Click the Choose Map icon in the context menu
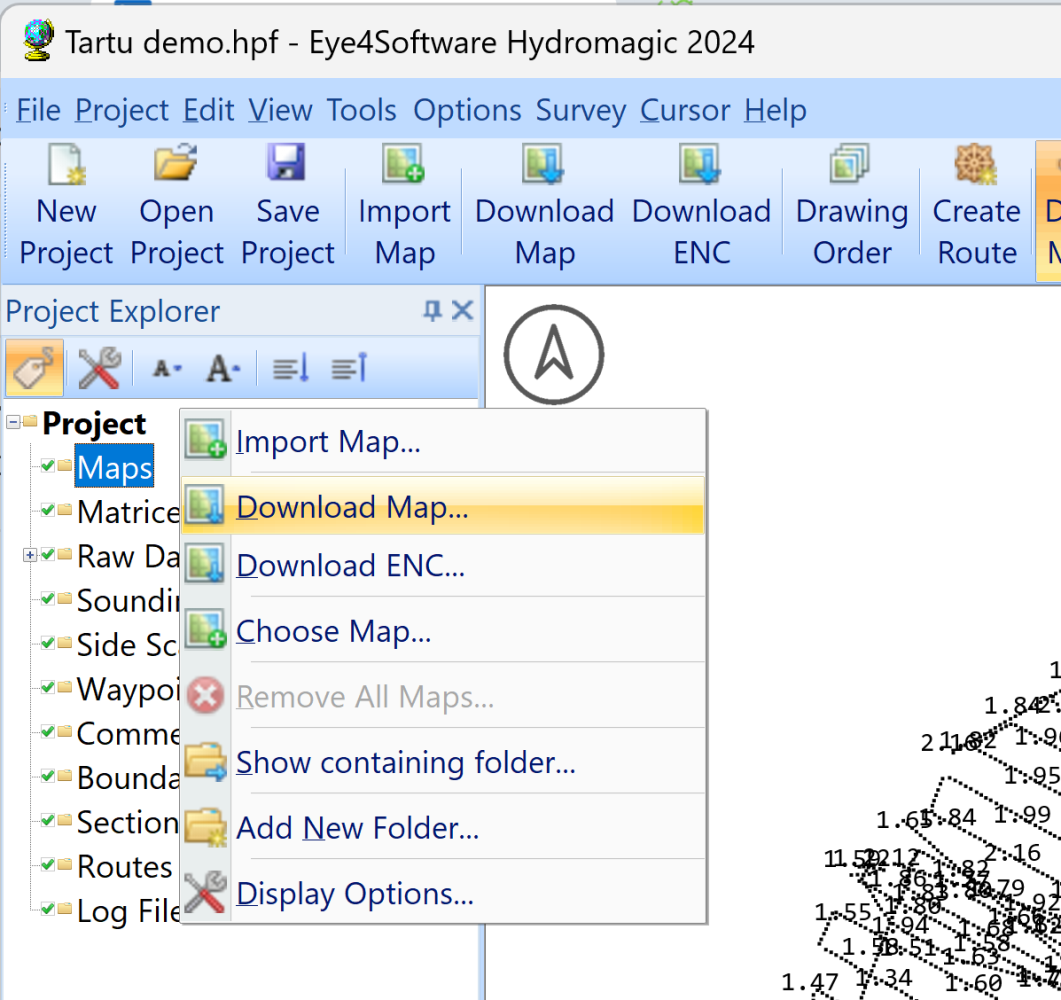Viewport: 1061px width, 1000px height. (x=206, y=629)
